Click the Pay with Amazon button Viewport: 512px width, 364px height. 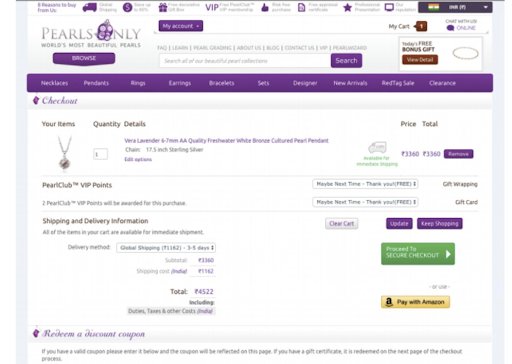(x=415, y=302)
